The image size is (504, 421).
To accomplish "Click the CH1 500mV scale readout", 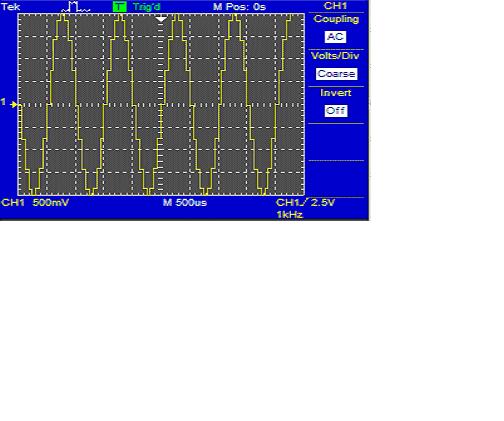I will [x=35, y=202].
